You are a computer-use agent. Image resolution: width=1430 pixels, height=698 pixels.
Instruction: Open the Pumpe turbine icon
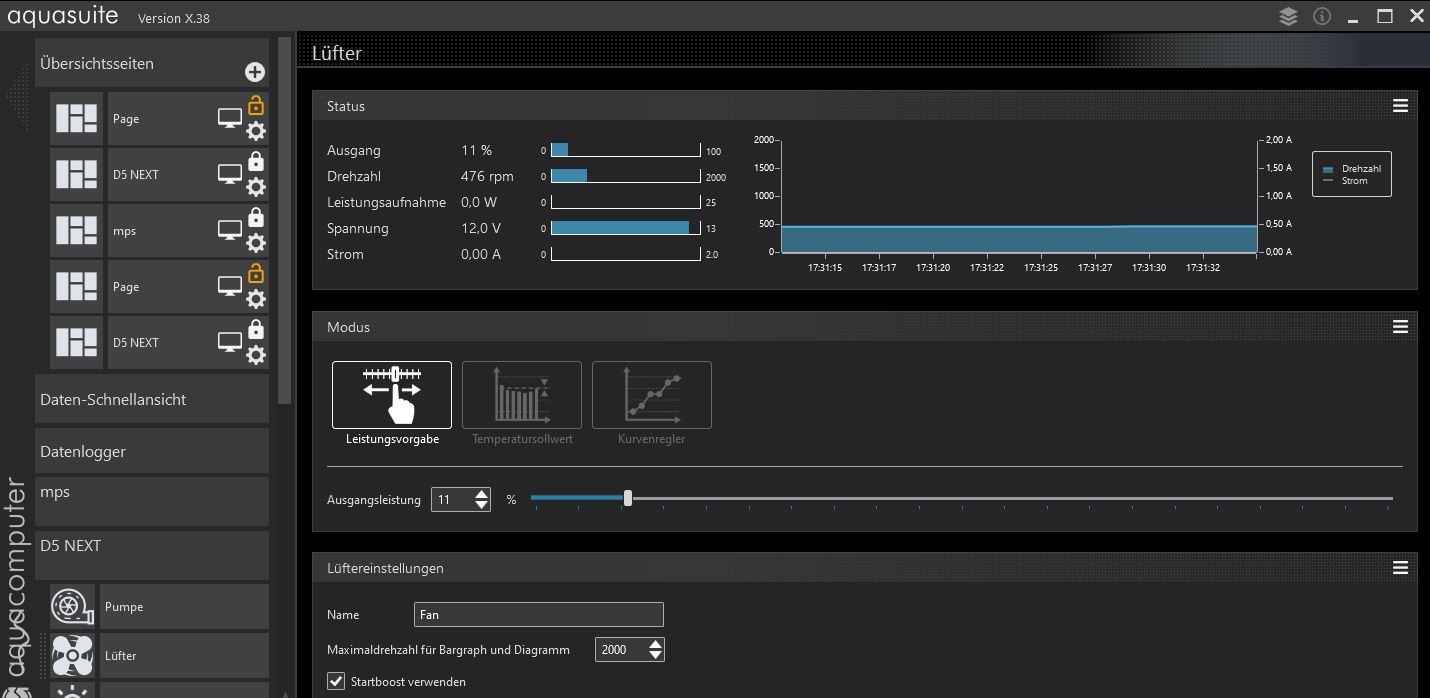pos(72,607)
